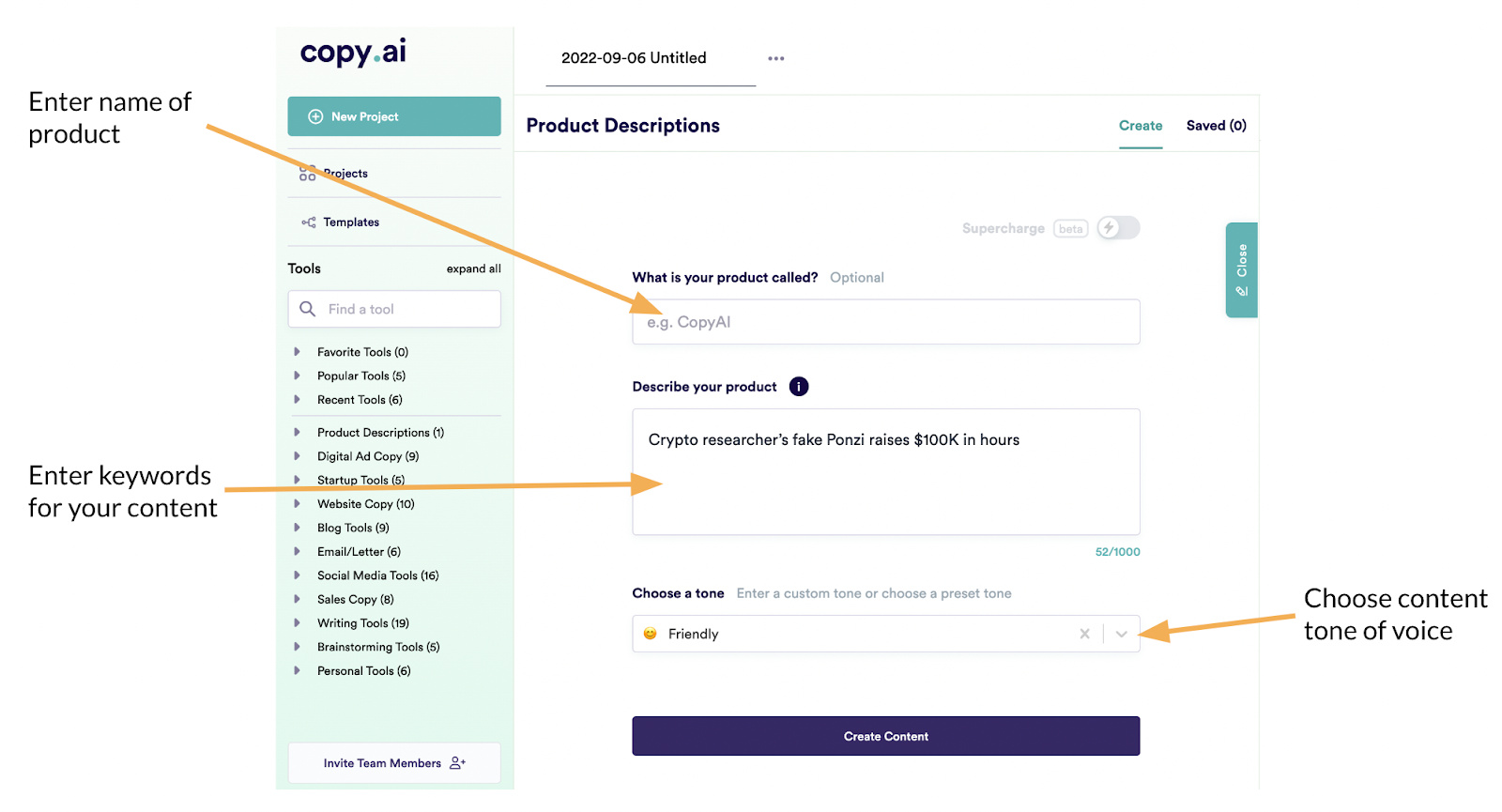Select the Create tab
This screenshot has width=1502, height=812.
click(1140, 126)
